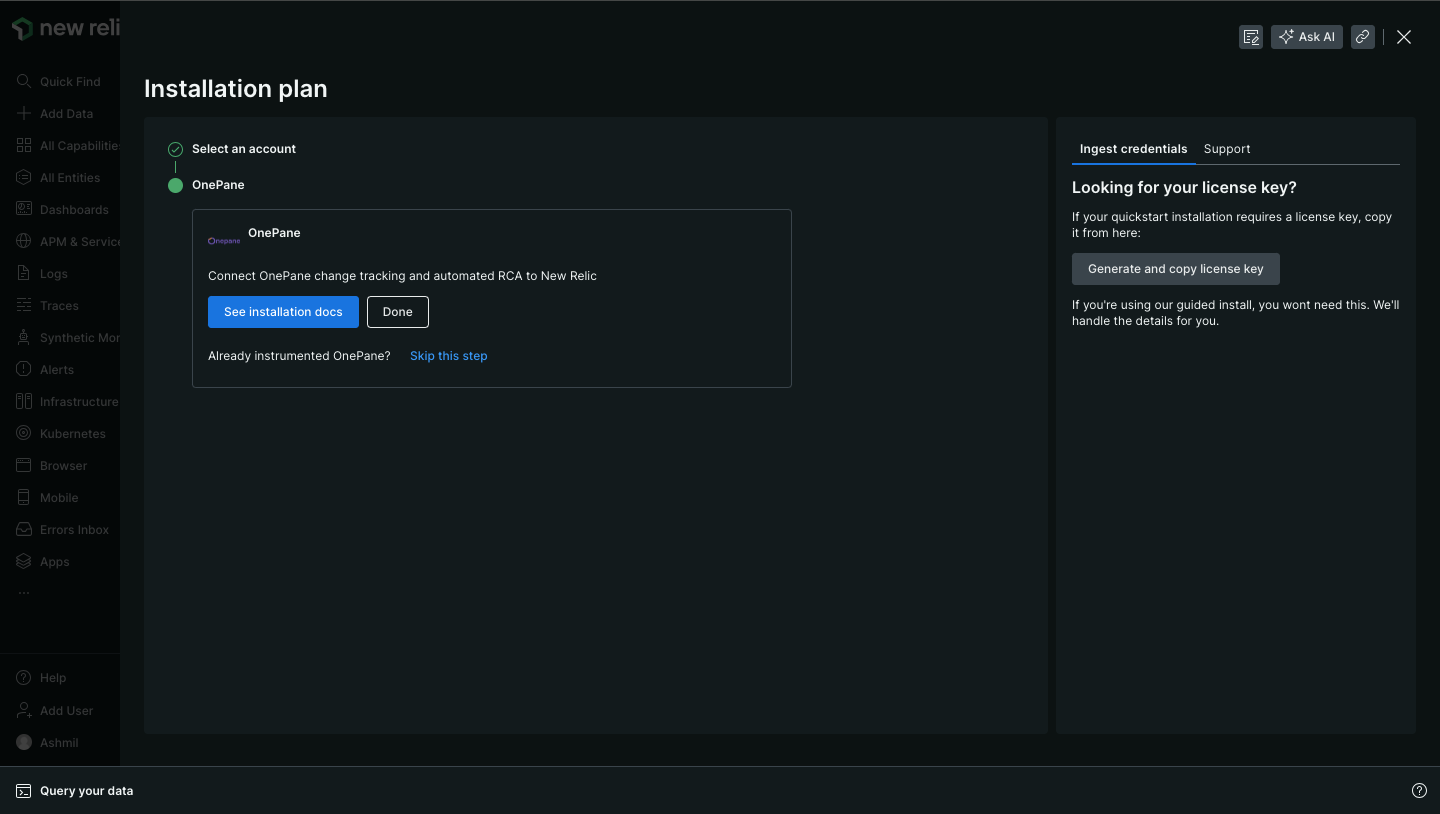This screenshot has height=814, width=1440.
Task: Click Generate and copy license key
Action: click(x=1176, y=269)
